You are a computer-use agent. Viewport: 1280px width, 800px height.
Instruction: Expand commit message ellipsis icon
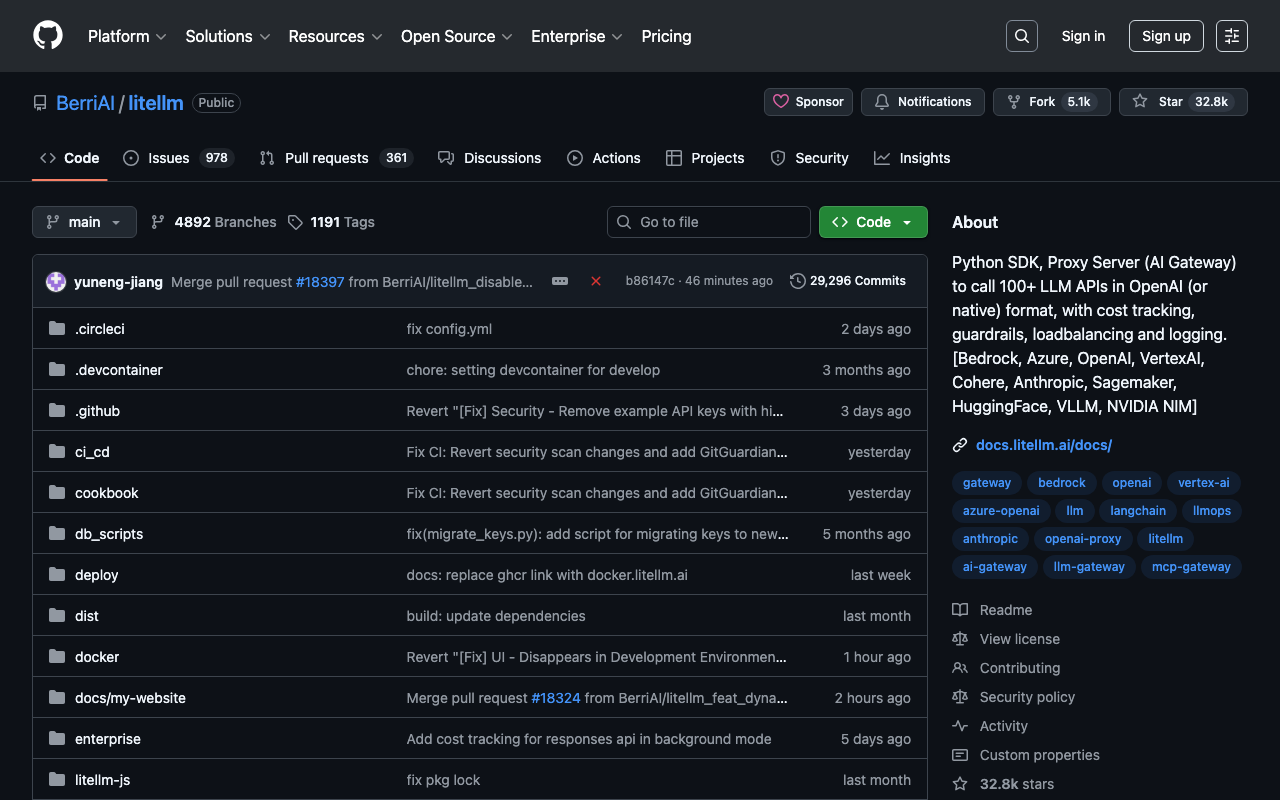click(560, 281)
